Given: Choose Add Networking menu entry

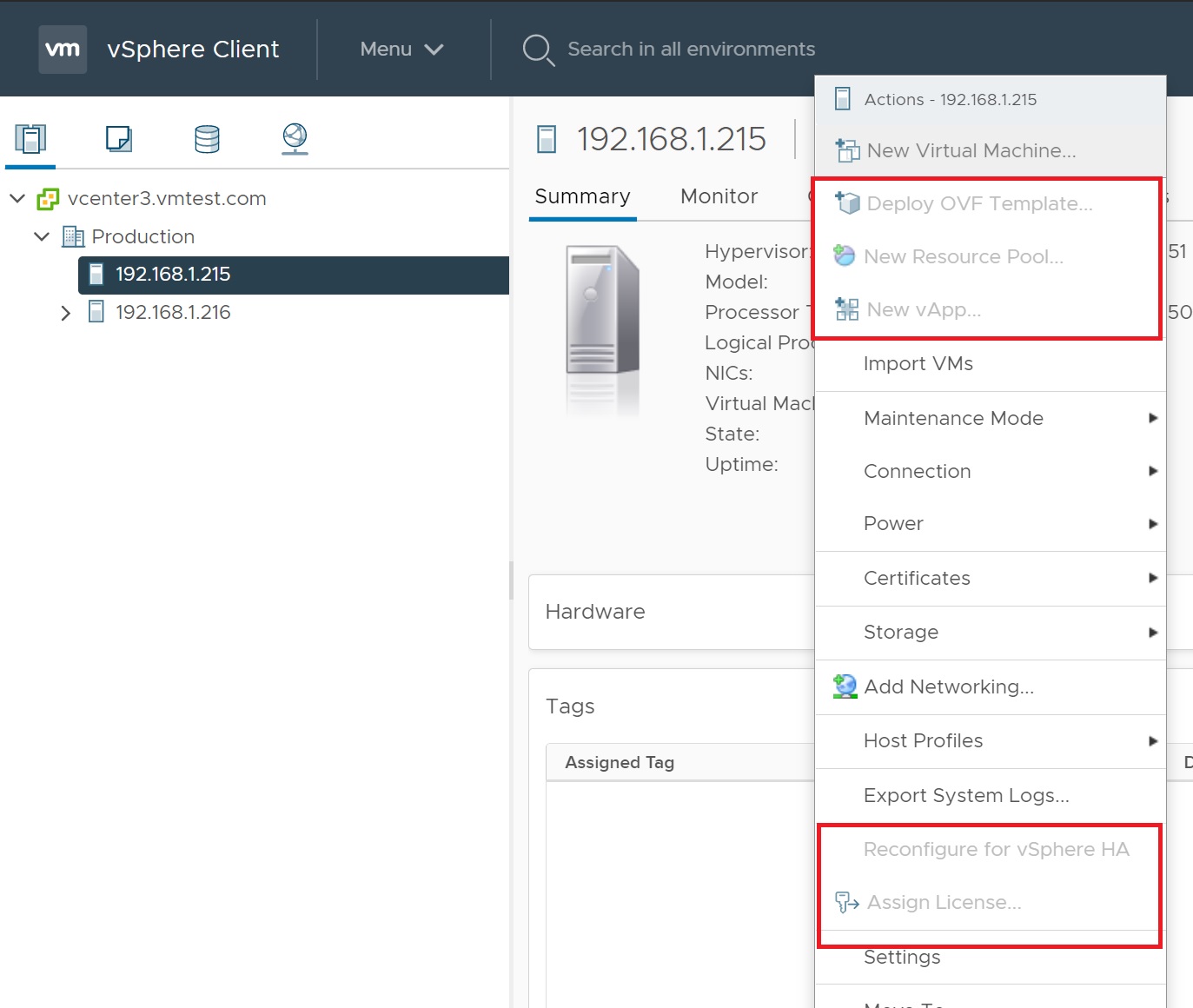Looking at the screenshot, I should [991, 686].
